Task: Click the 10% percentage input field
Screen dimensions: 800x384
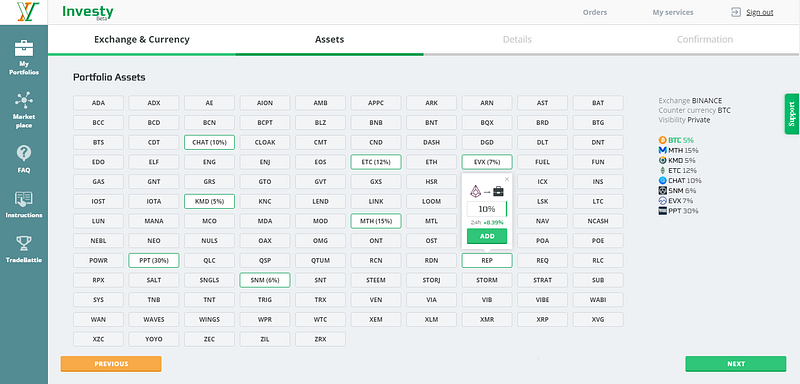Action: tap(486, 209)
